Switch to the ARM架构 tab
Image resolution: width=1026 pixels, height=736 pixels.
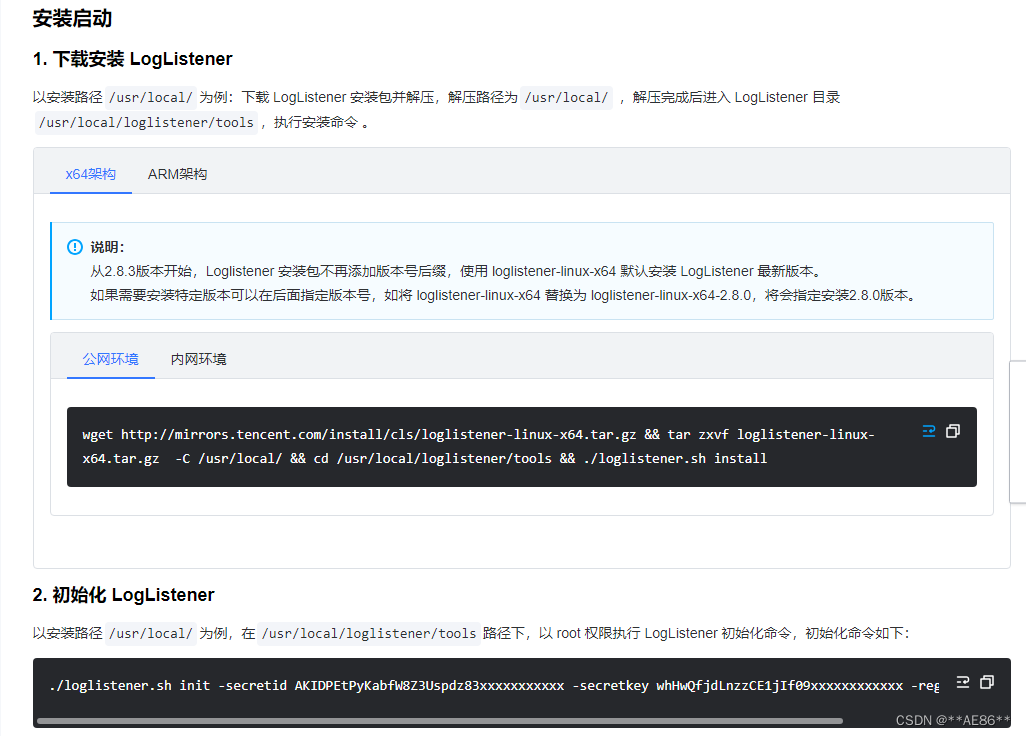pyautogui.click(x=177, y=174)
